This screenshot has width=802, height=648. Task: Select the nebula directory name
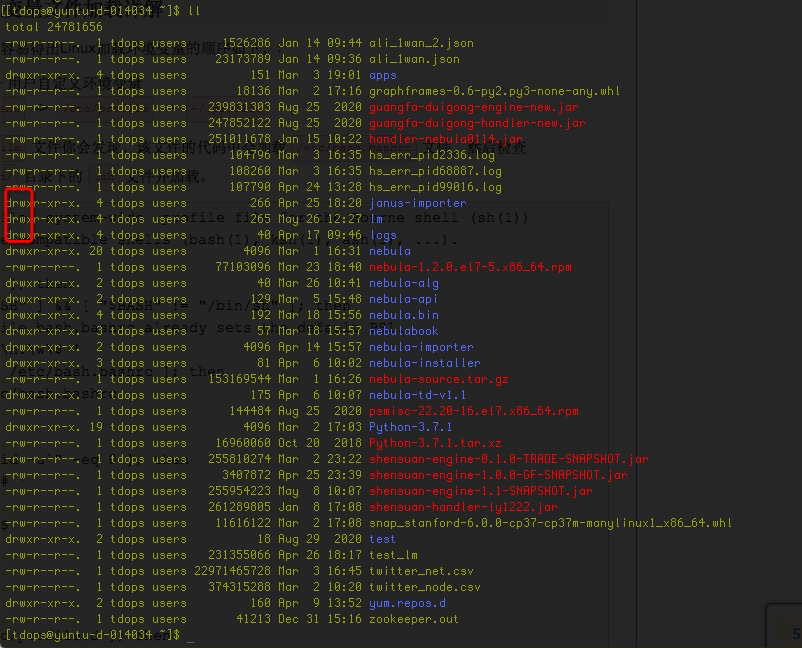pos(390,251)
